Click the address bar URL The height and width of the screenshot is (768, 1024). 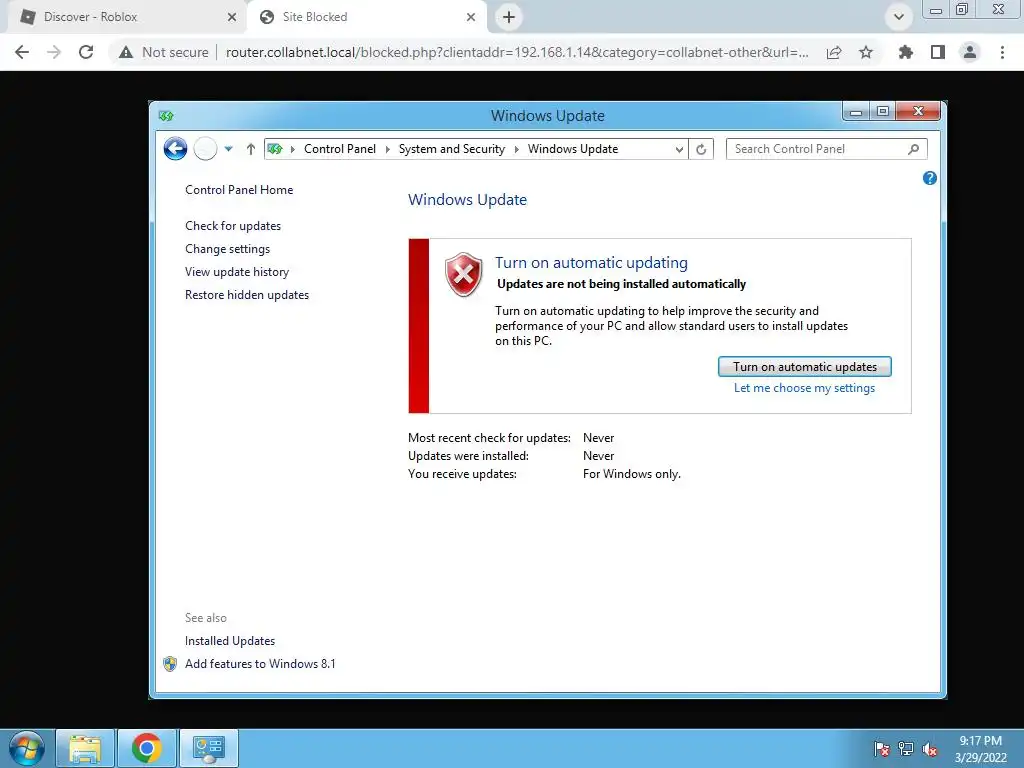click(x=517, y=52)
